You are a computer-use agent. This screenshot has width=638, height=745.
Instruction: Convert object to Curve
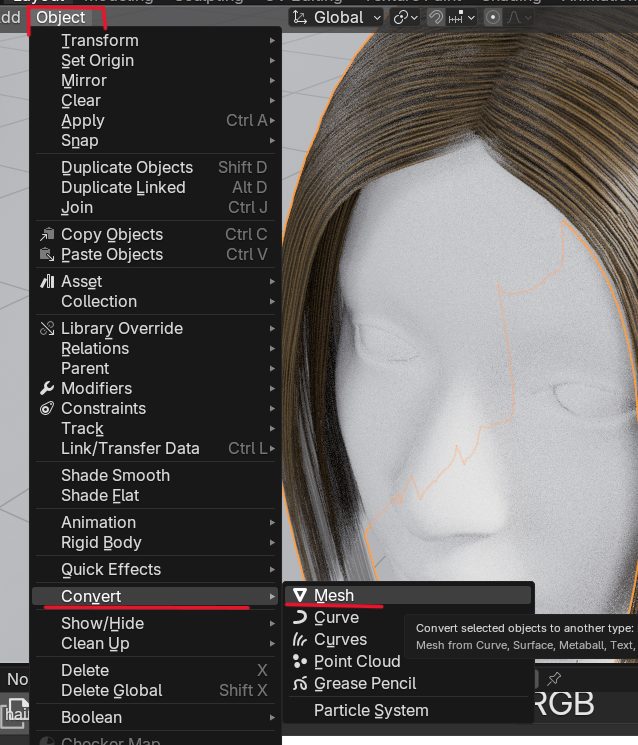point(336,618)
